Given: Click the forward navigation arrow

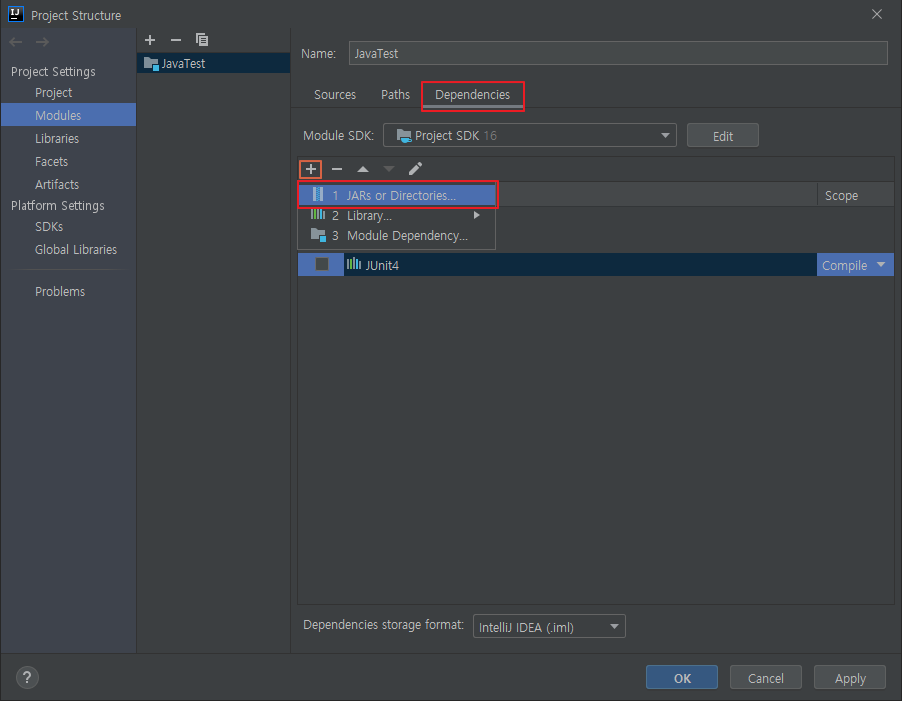Looking at the screenshot, I should pos(42,42).
